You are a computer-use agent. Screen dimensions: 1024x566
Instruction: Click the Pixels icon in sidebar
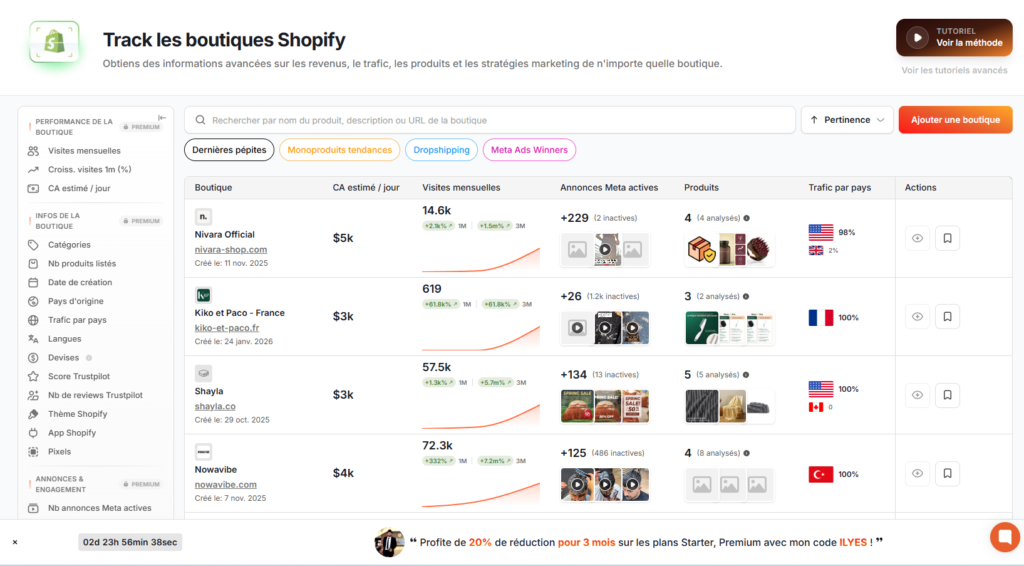click(33, 452)
